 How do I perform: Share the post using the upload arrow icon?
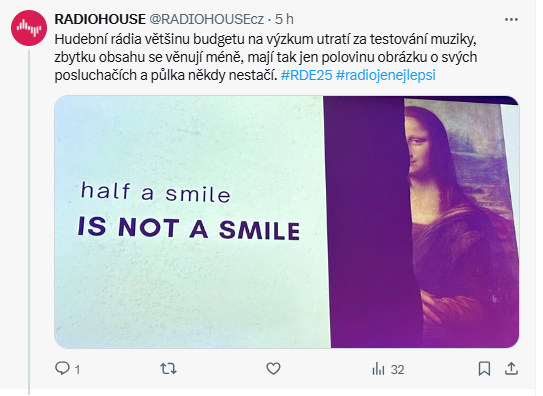(x=511, y=369)
